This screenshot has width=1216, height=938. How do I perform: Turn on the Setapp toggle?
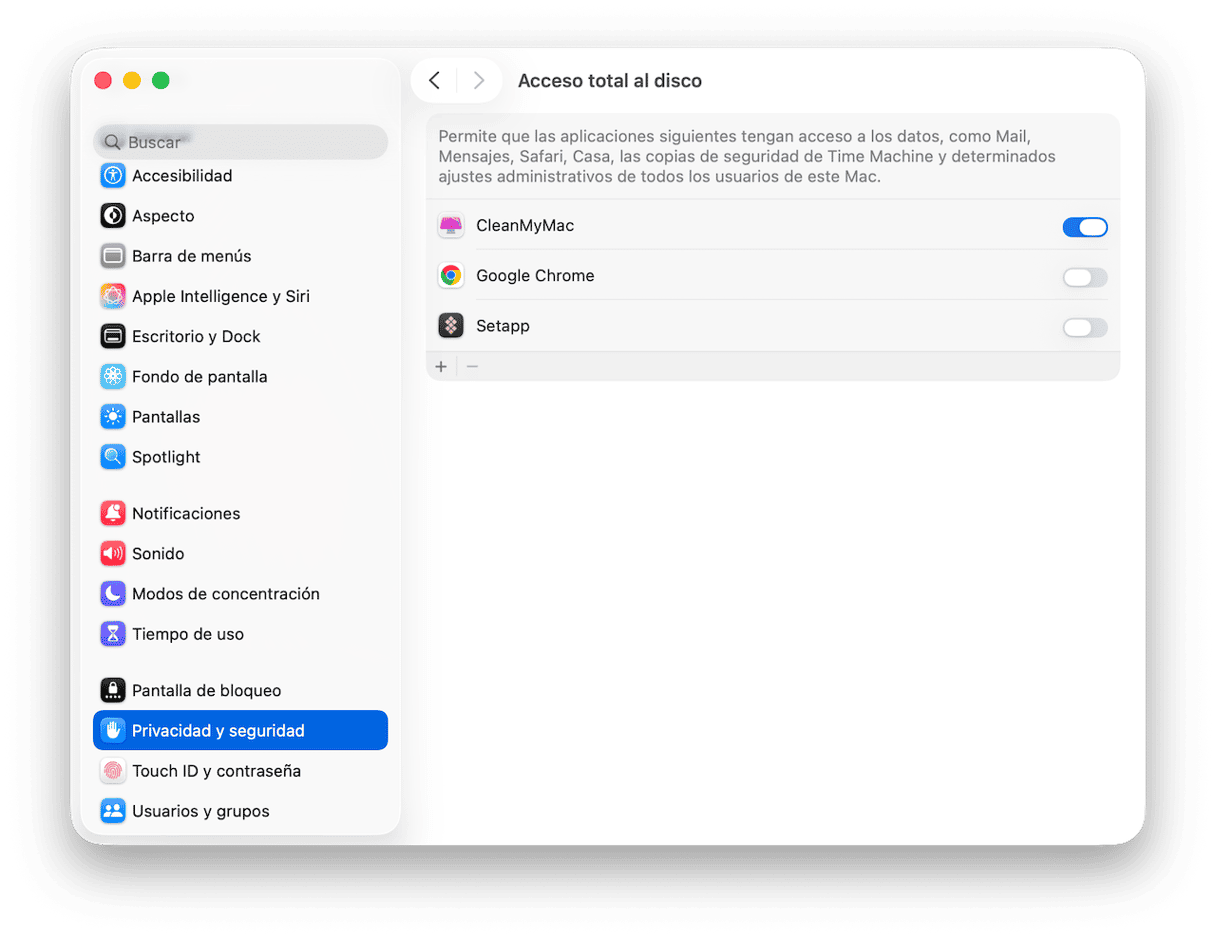coord(1084,327)
